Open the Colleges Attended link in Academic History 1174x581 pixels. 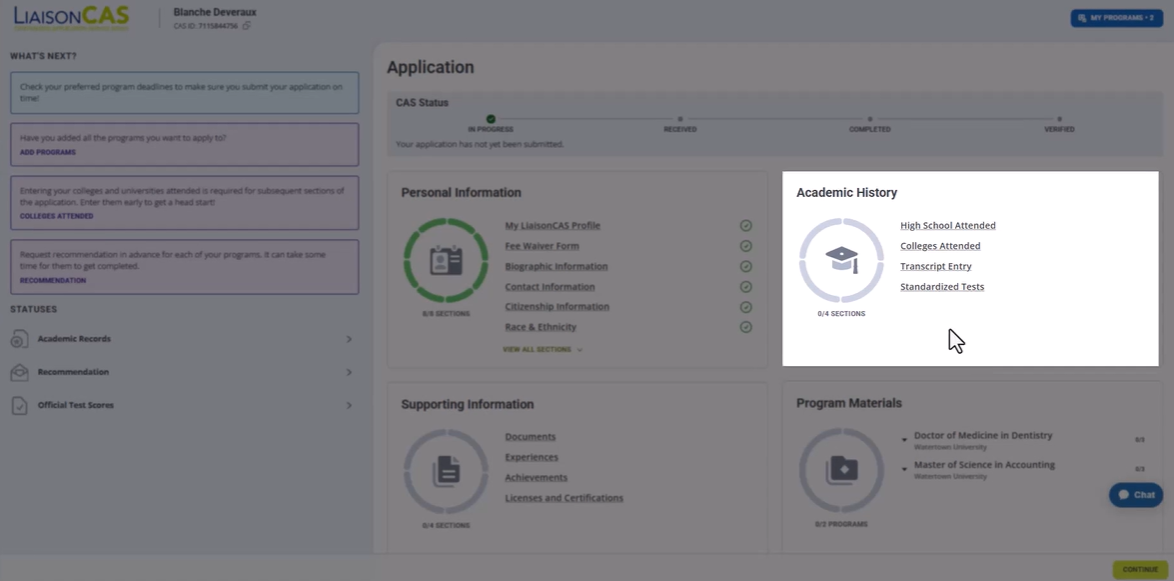tap(940, 246)
